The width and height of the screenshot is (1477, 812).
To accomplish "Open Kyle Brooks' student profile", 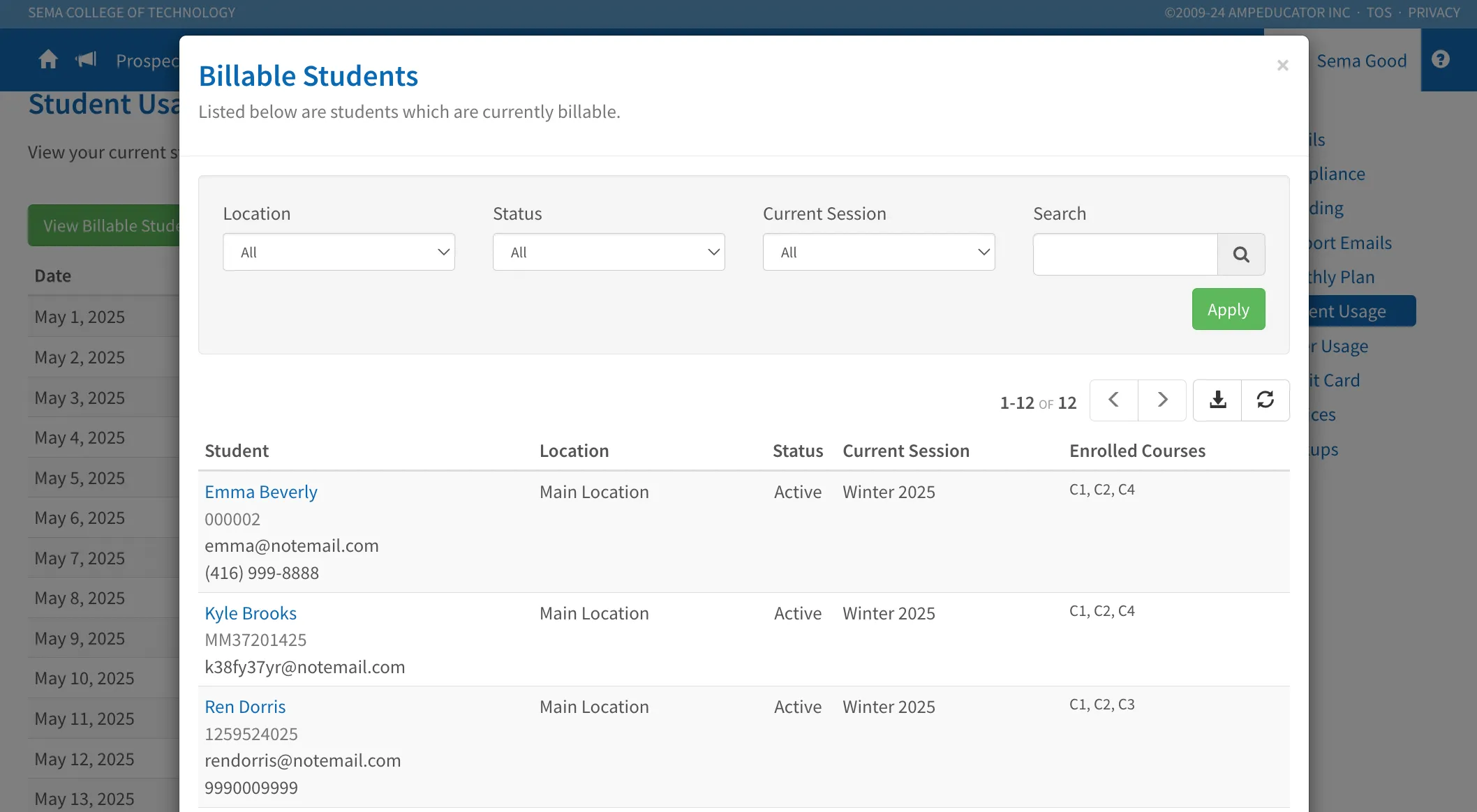I will (251, 613).
